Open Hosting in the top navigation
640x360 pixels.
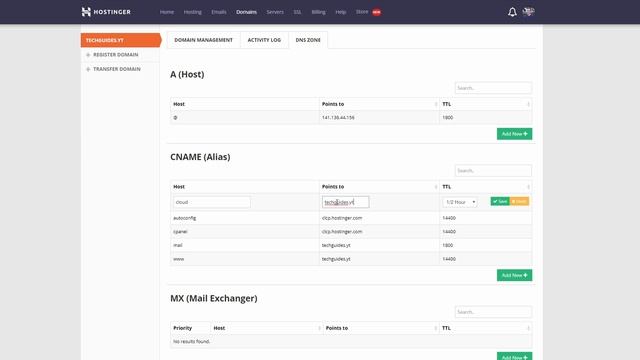[192, 12]
